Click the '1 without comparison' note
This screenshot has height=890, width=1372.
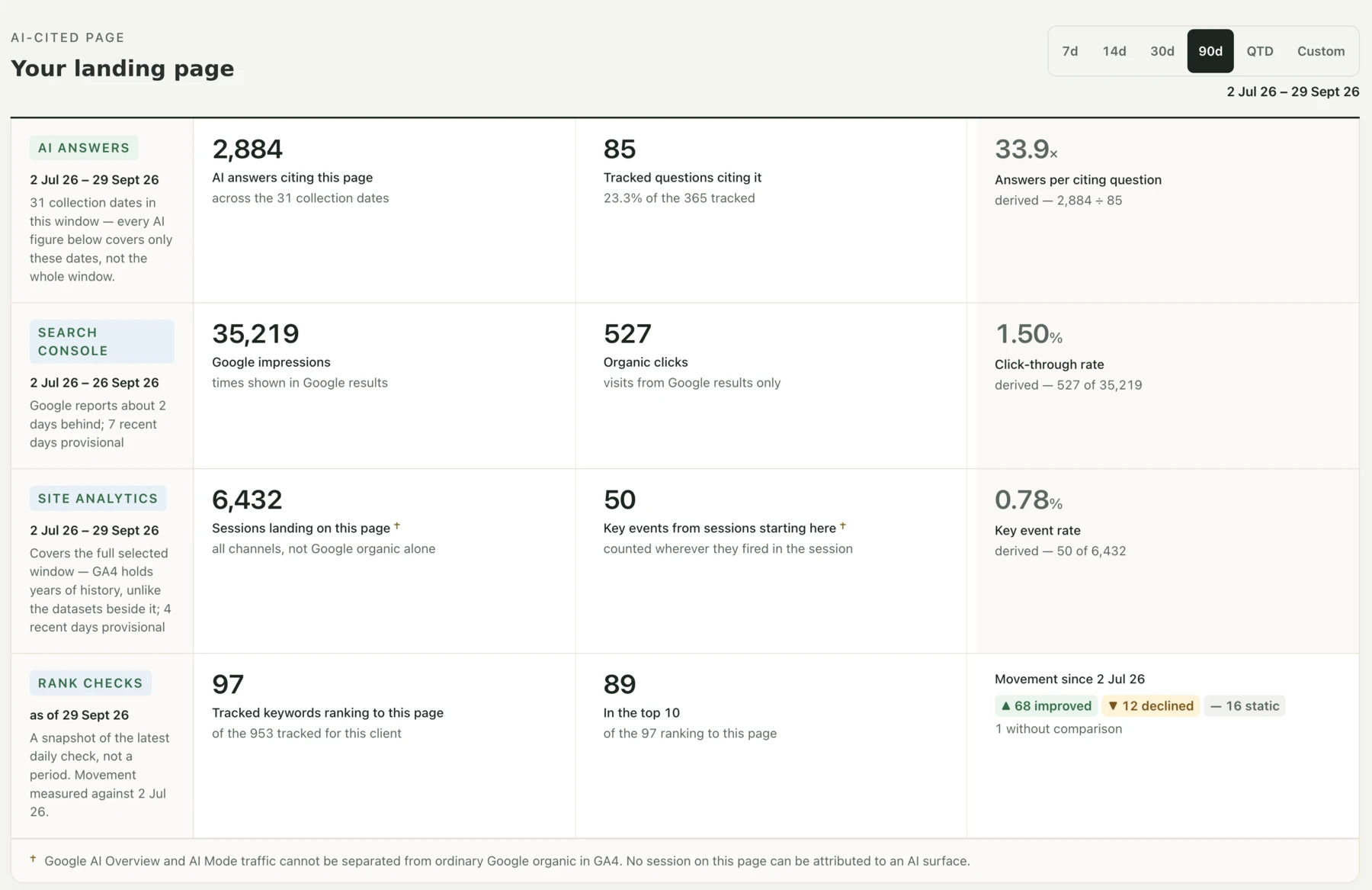click(1058, 729)
